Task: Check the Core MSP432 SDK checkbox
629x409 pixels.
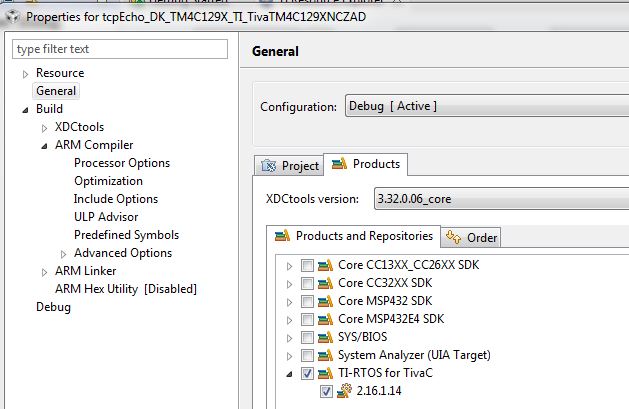Action: tap(307, 302)
